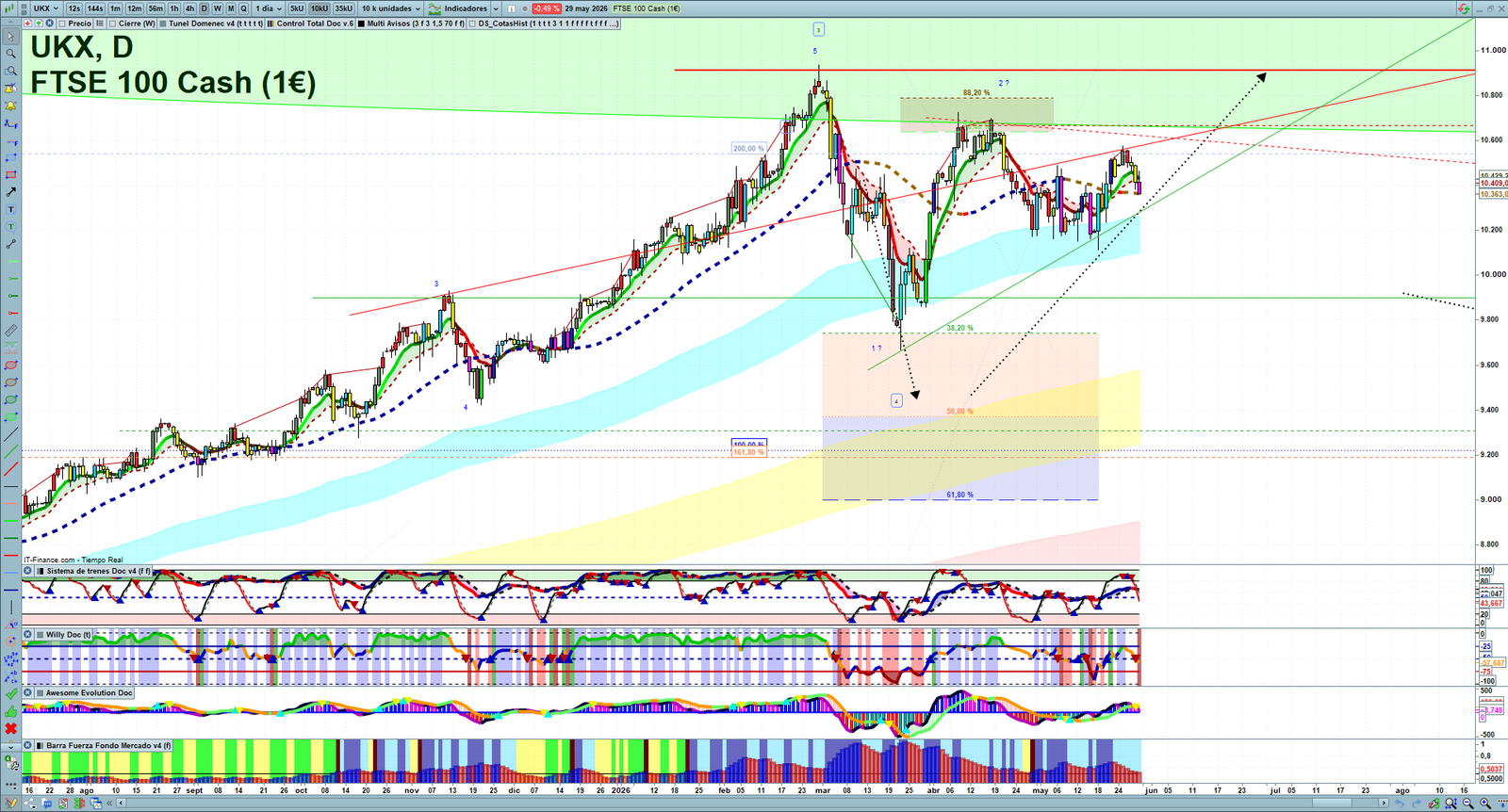
Task: Pick the red ellipse drawing tool
Action: coord(10,365)
